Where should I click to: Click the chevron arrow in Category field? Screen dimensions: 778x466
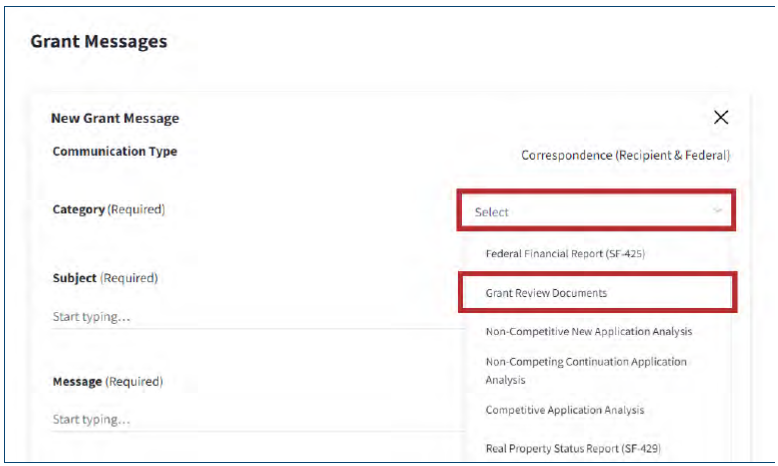click(717, 211)
